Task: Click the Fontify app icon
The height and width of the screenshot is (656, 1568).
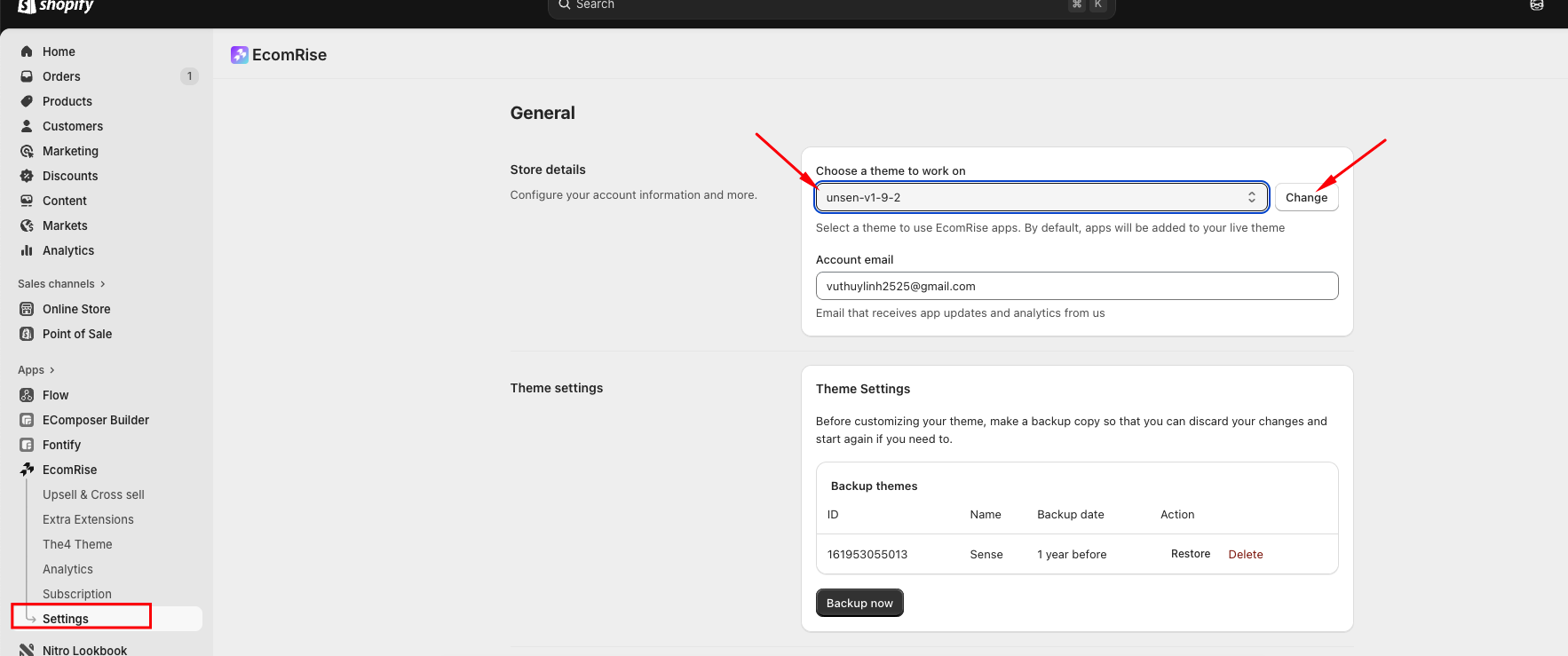Action: (x=27, y=445)
